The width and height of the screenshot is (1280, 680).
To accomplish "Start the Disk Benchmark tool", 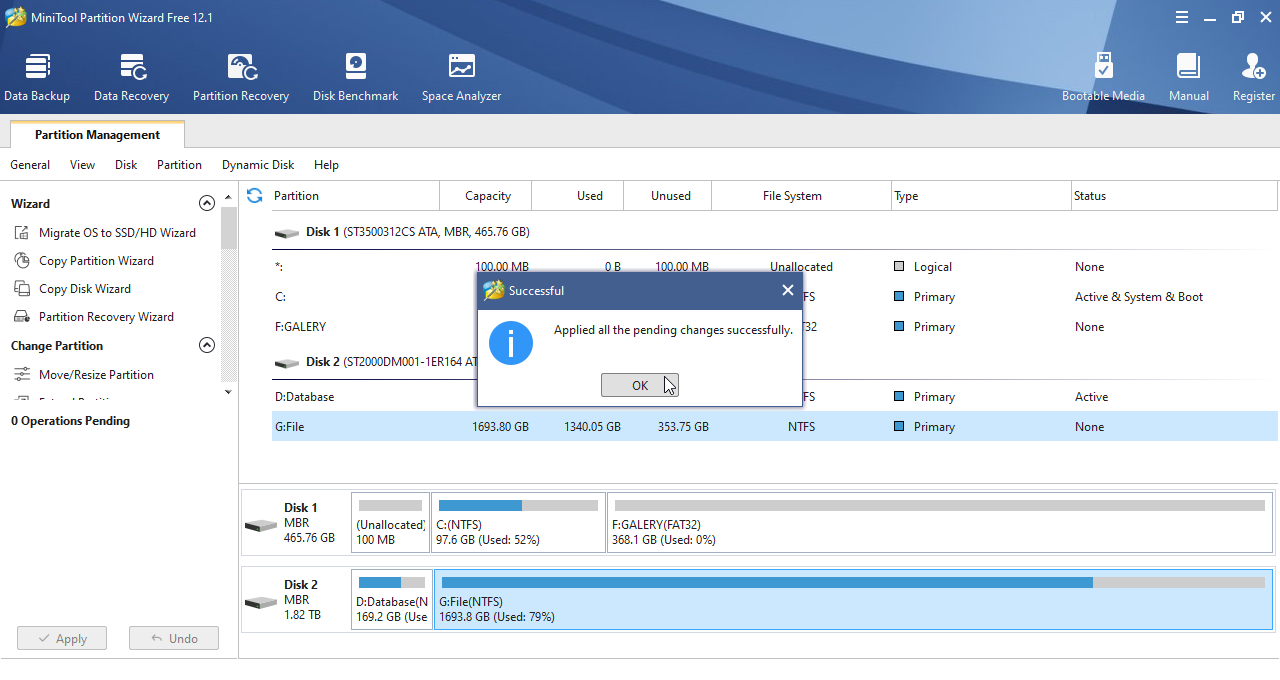I will (355, 78).
